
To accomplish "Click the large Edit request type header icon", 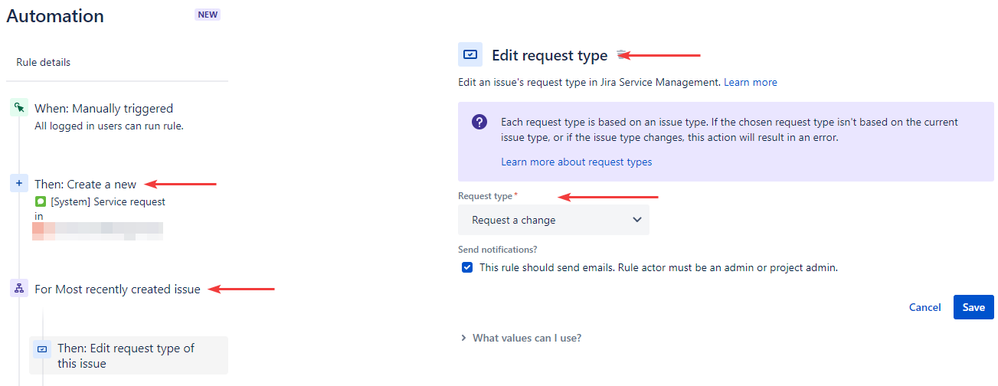I will (x=470, y=55).
